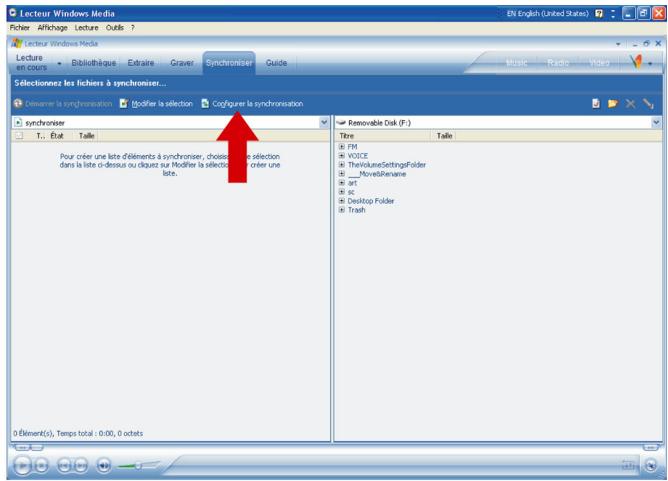Switch to the Extraire tab
This screenshot has width=668, height=481.
coord(141,63)
